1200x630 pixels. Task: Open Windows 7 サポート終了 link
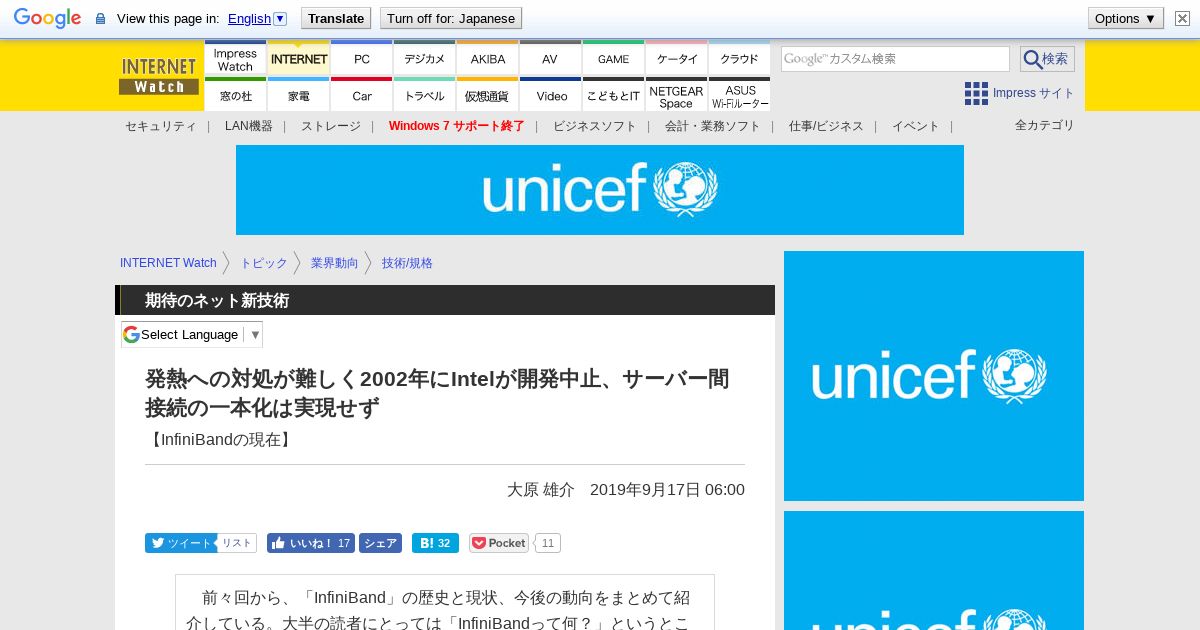click(x=456, y=126)
